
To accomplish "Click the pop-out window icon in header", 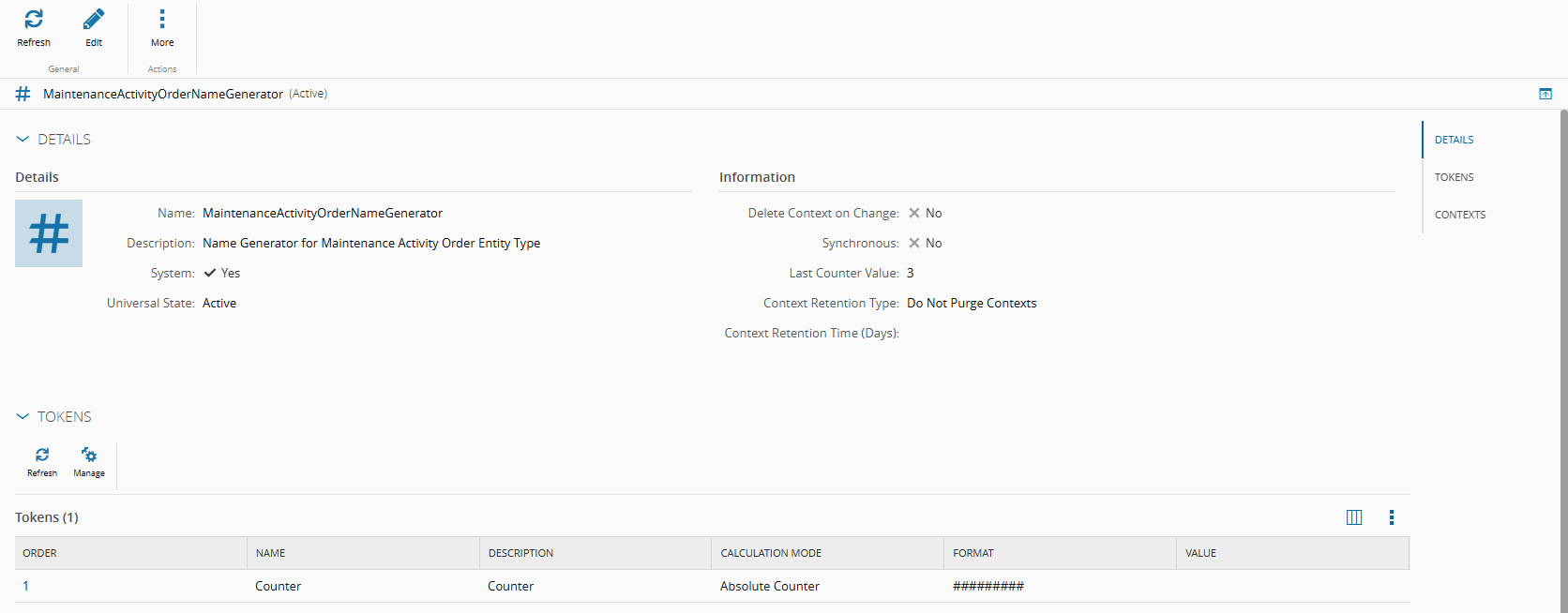I will 1545,94.
